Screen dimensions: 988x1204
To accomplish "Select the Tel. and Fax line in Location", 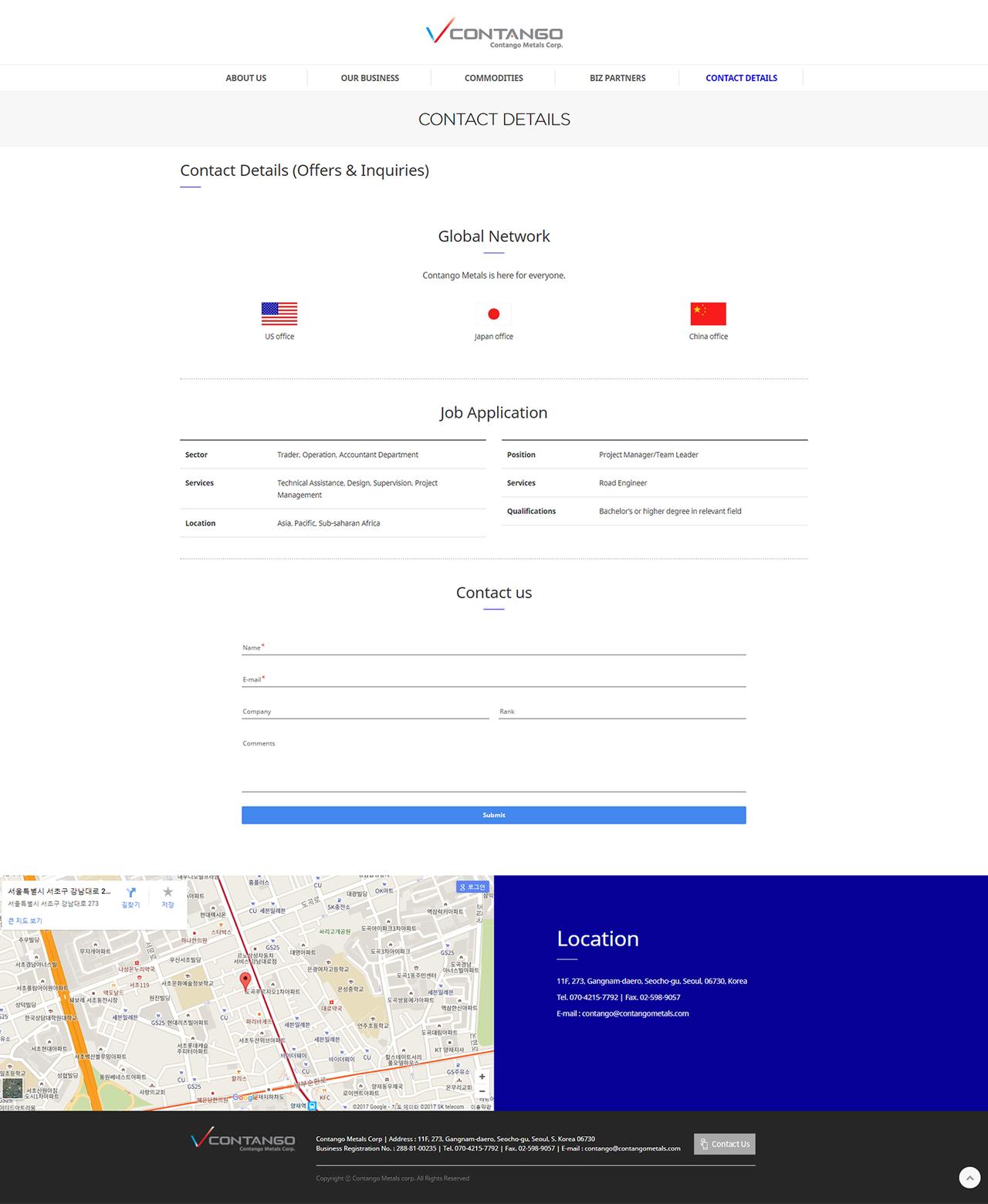I will [x=618, y=997].
